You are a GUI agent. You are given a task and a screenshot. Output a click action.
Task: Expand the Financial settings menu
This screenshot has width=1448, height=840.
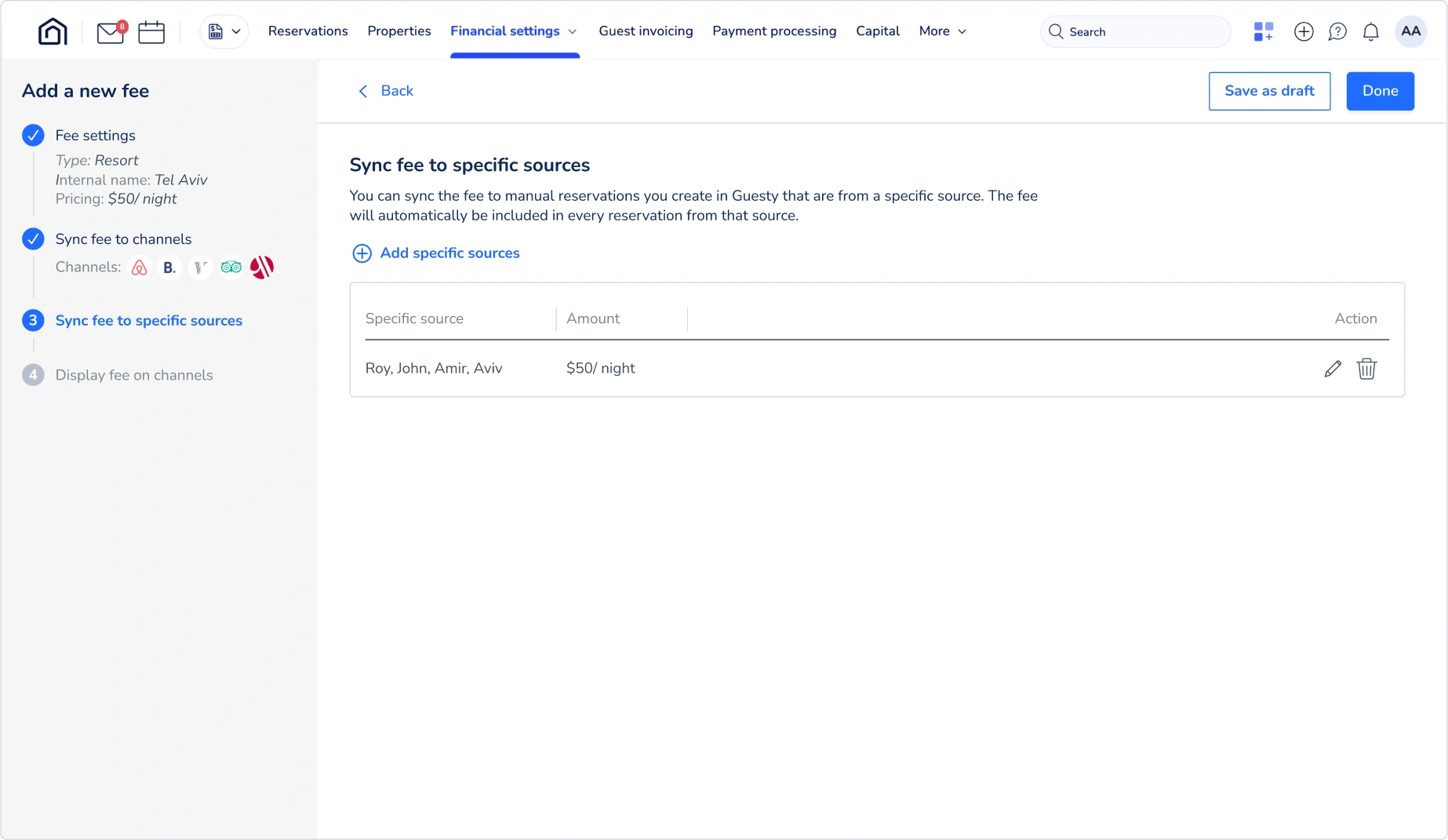(x=514, y=31)
